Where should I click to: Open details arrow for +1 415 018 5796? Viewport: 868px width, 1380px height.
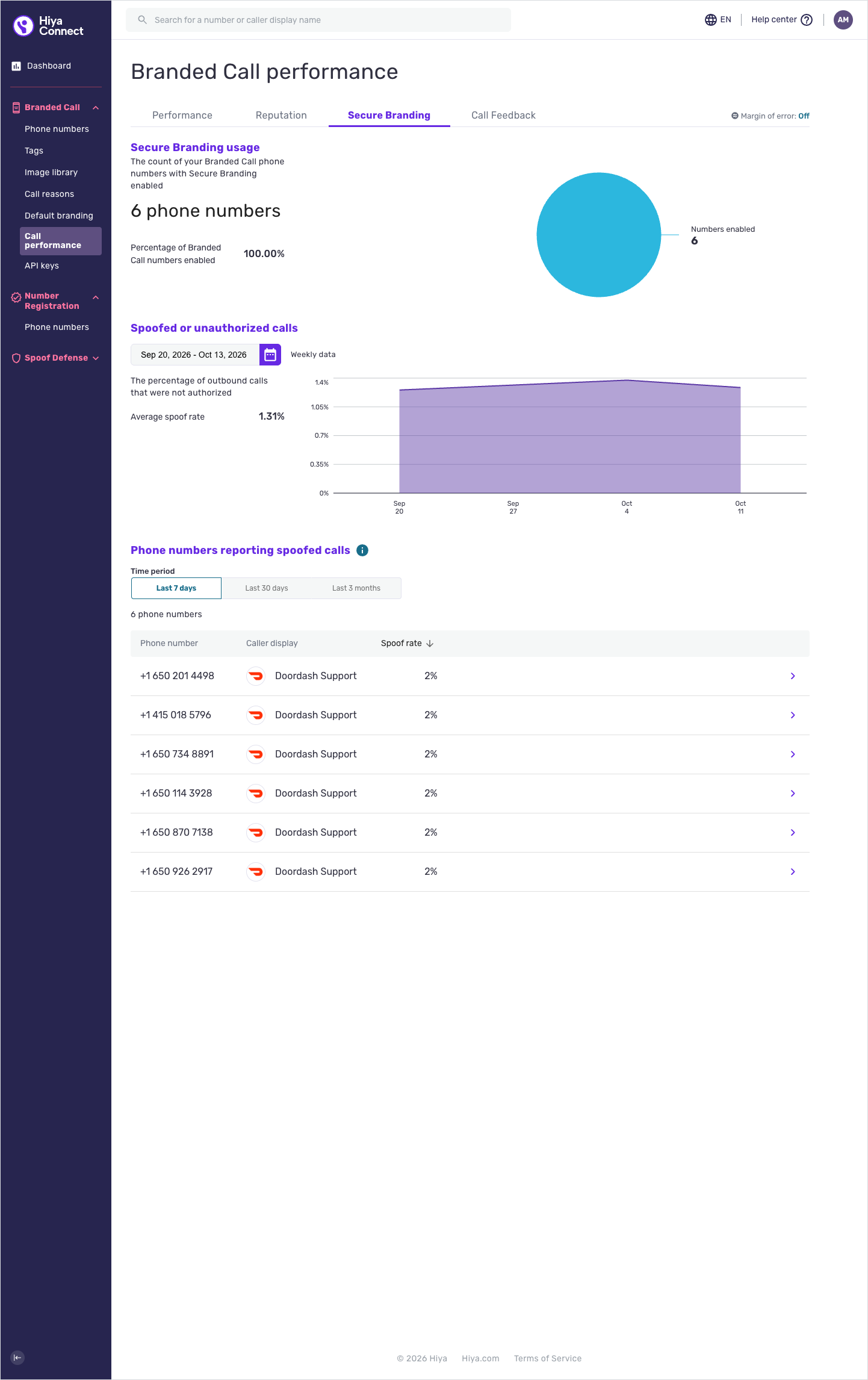pos(793,715)
